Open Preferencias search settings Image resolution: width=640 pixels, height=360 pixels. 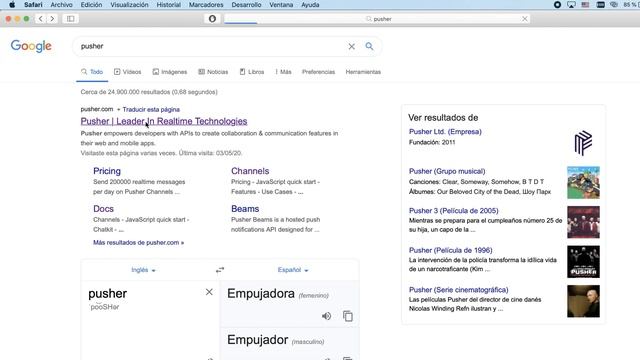pos(318,72)
